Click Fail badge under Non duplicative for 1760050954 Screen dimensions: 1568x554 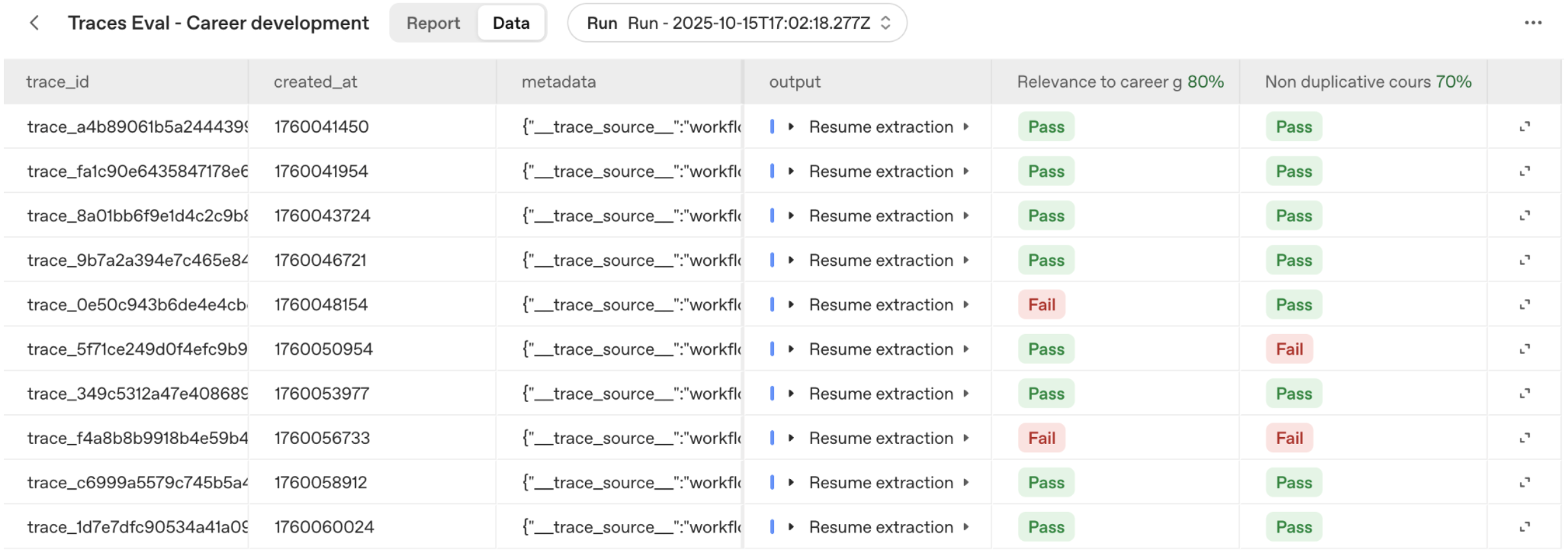tap(1289, 349)
